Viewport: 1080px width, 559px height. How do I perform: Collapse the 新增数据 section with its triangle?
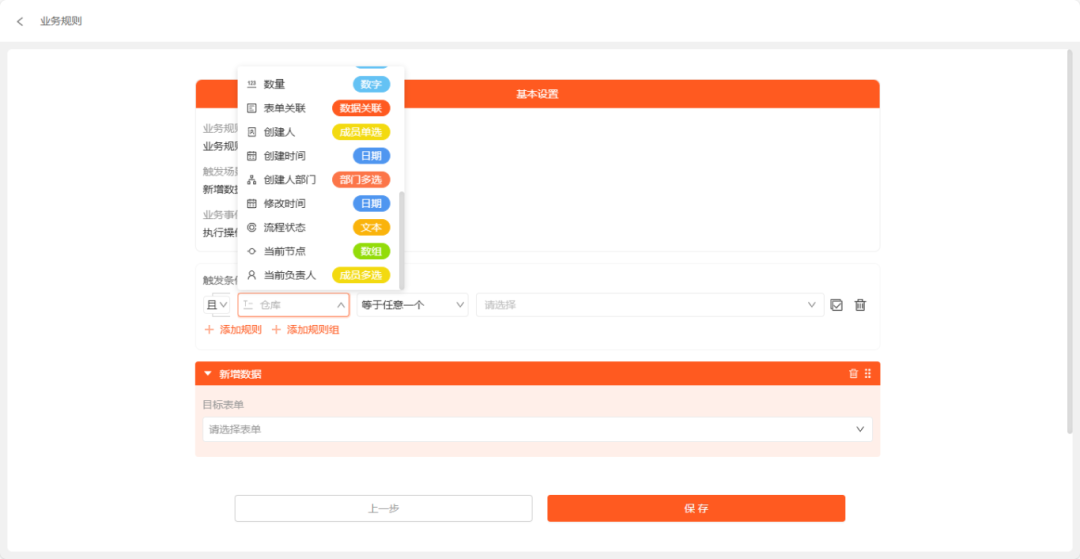pos(207,374)
